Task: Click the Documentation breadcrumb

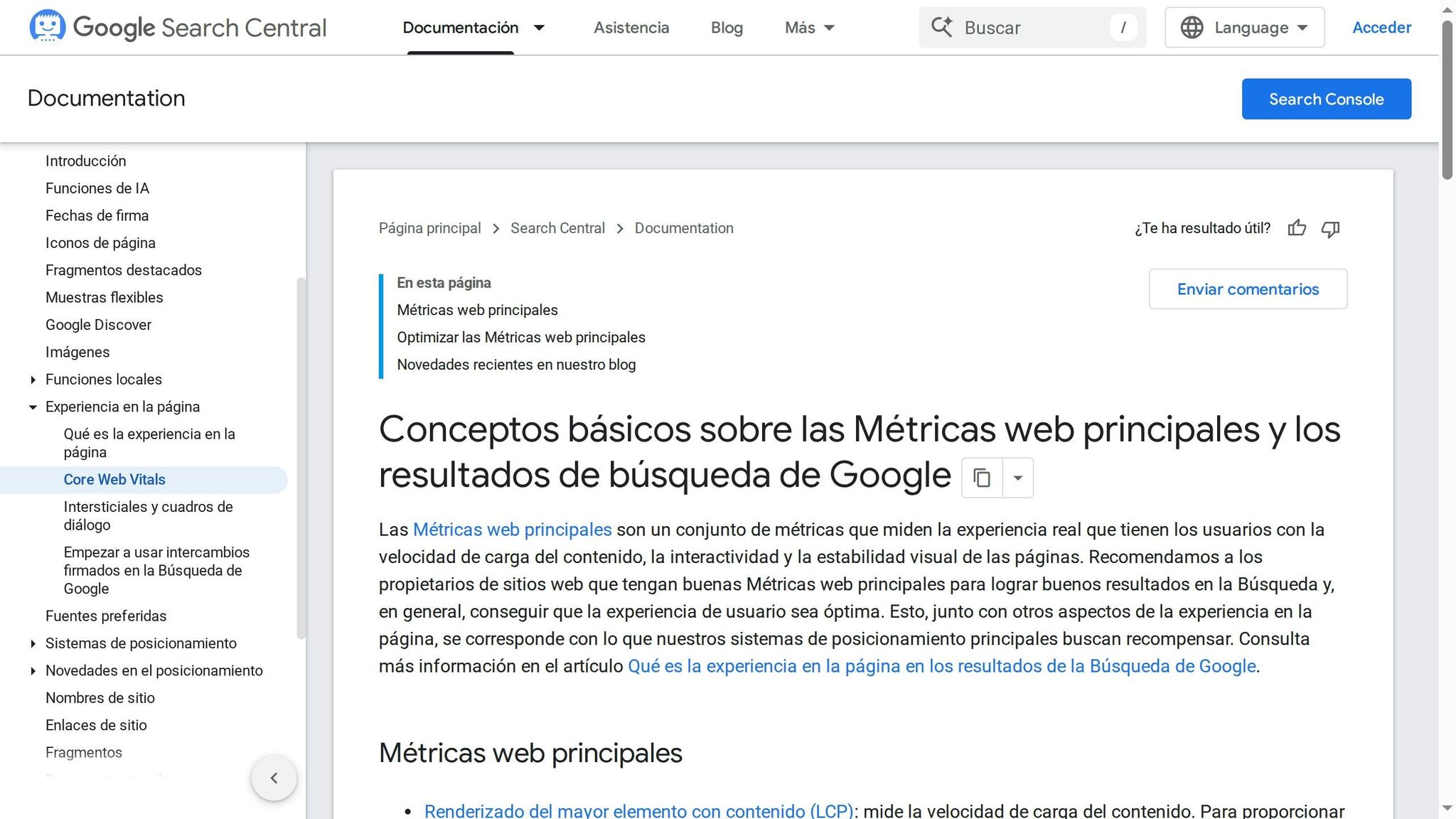Action: [684, 228]
